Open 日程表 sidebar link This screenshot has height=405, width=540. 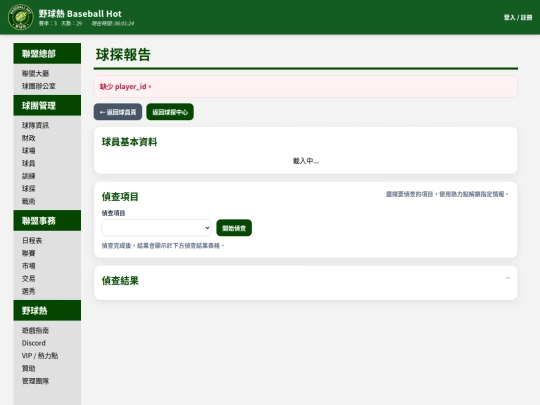pos(32,240)
